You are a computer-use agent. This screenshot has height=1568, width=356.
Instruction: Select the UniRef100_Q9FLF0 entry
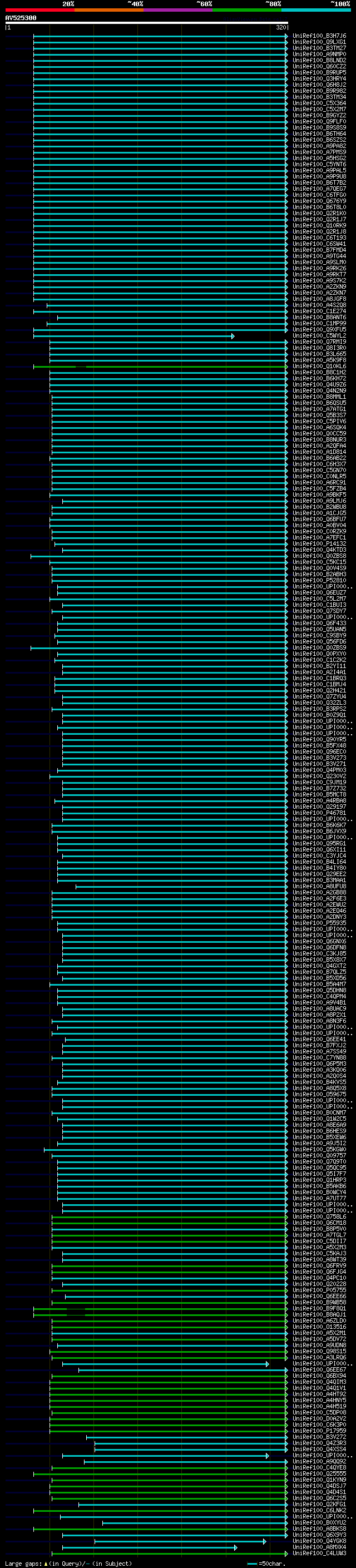pos(319,122)
